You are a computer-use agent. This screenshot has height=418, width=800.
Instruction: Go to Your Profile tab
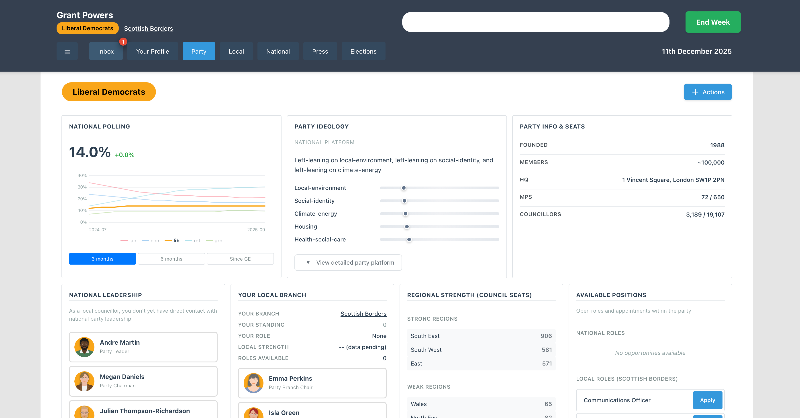153,51
